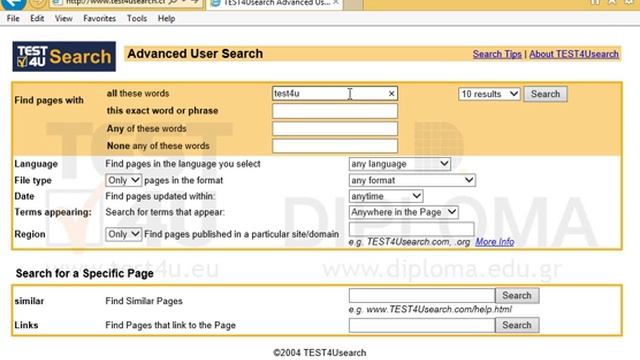Click the top Search button beside 10 results
This screenshot has height=360, width=640.
click(x=545, y=94)
